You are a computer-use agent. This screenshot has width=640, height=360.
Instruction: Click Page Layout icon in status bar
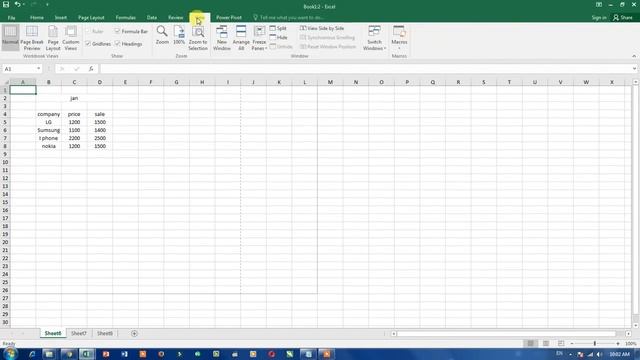546,344
